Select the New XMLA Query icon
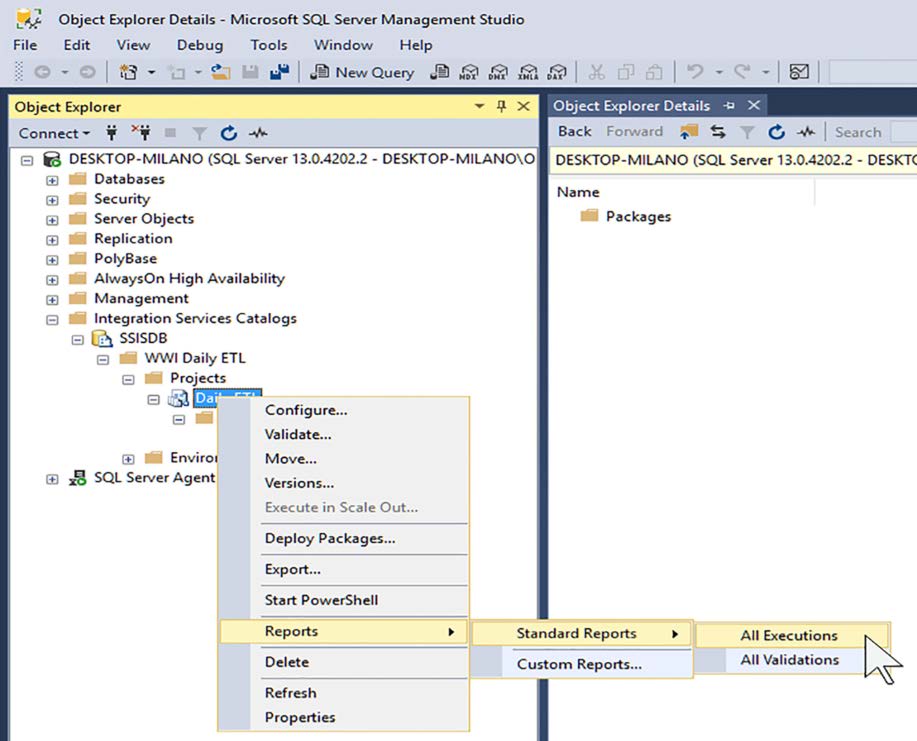 coord(528,72)
